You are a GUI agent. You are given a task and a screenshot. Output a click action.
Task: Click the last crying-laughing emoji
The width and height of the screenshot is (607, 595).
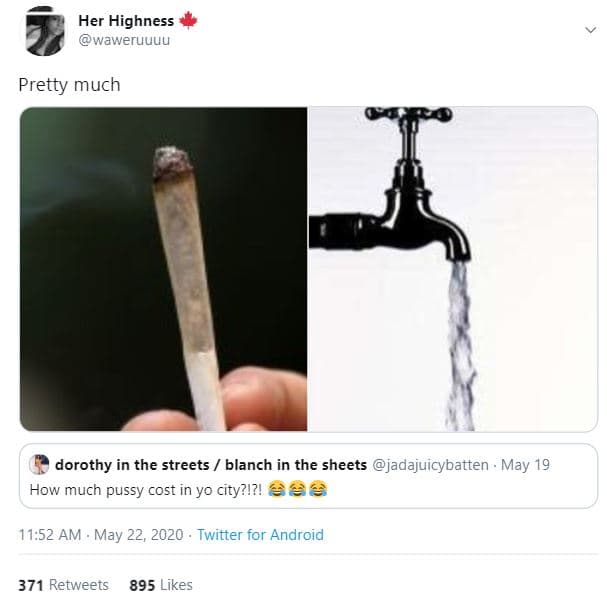[318, 490]
